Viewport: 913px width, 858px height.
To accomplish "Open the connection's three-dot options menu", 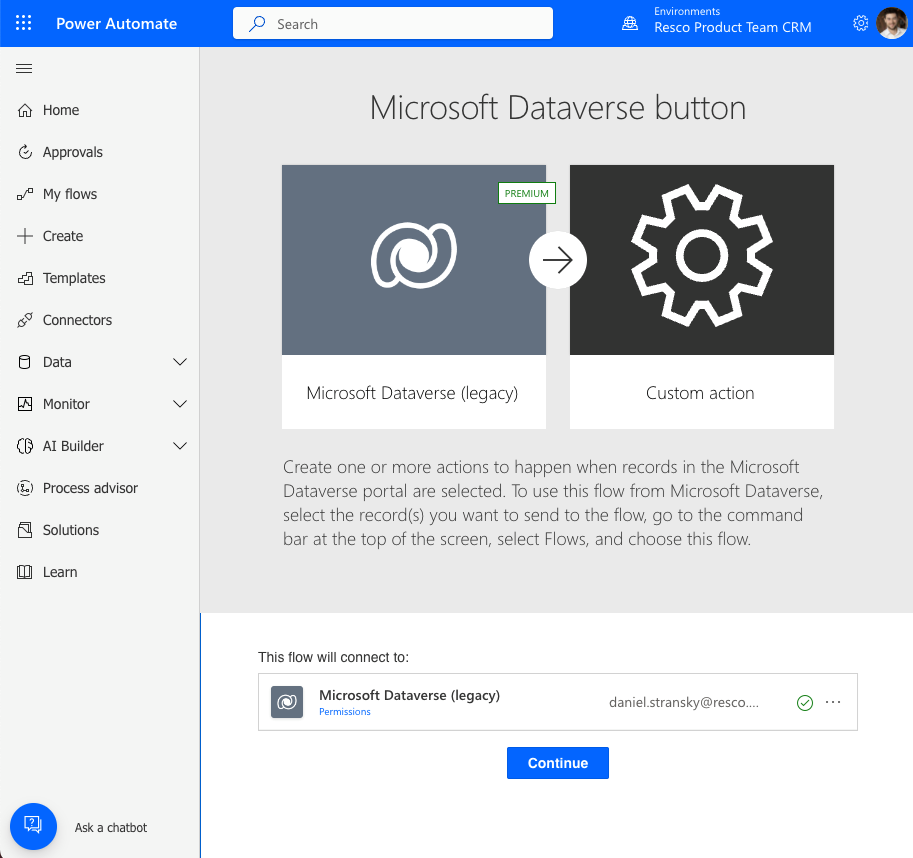I will click(833, 702).
